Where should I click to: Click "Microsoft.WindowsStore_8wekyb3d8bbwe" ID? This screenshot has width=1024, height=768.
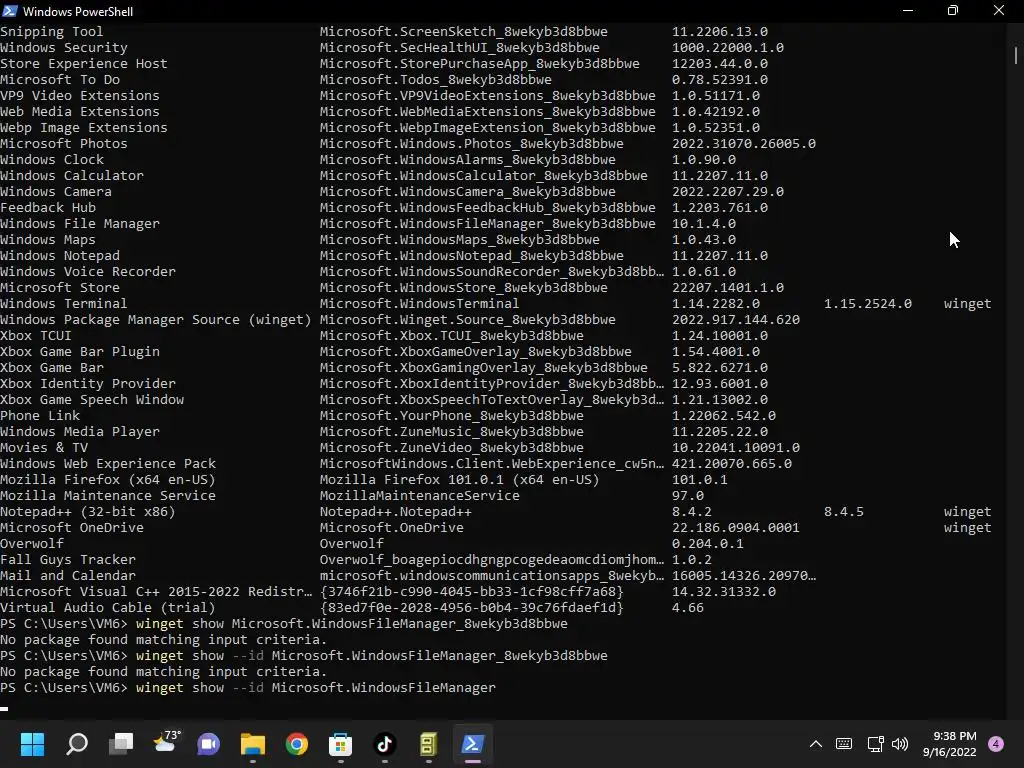(464, 287)
